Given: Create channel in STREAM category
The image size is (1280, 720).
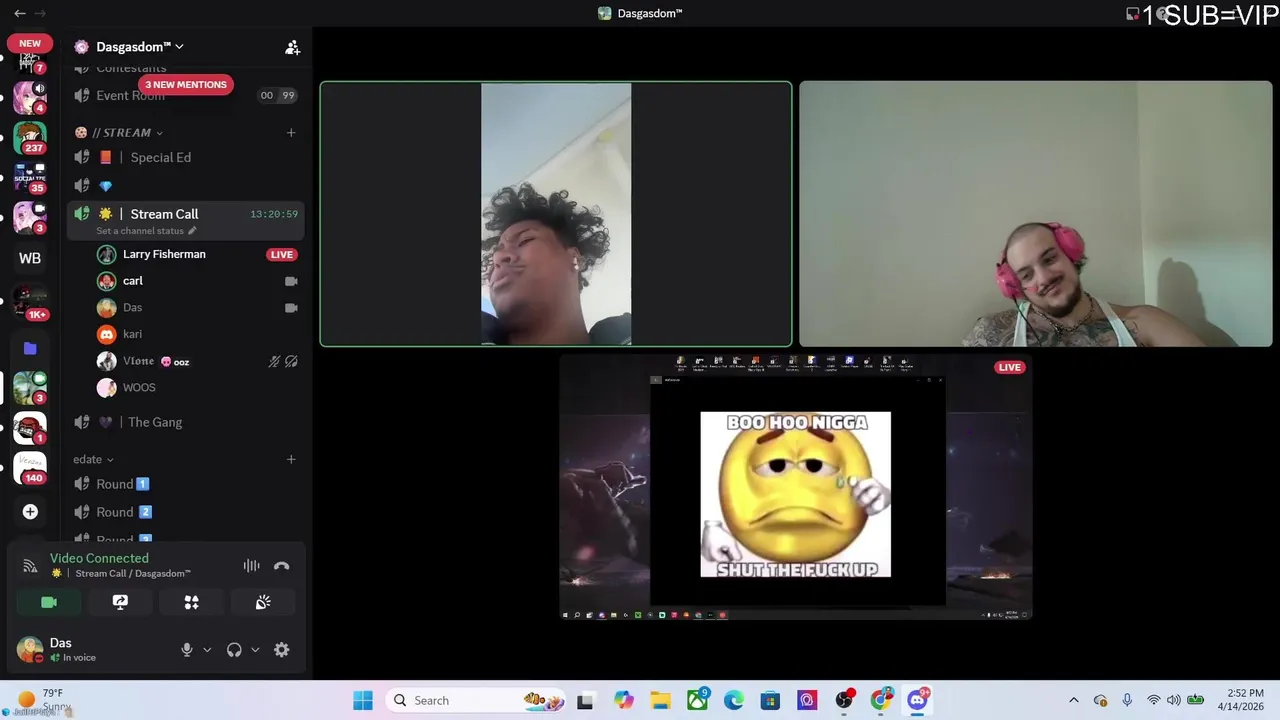Looking at the screenshot, I should (291, 133).
